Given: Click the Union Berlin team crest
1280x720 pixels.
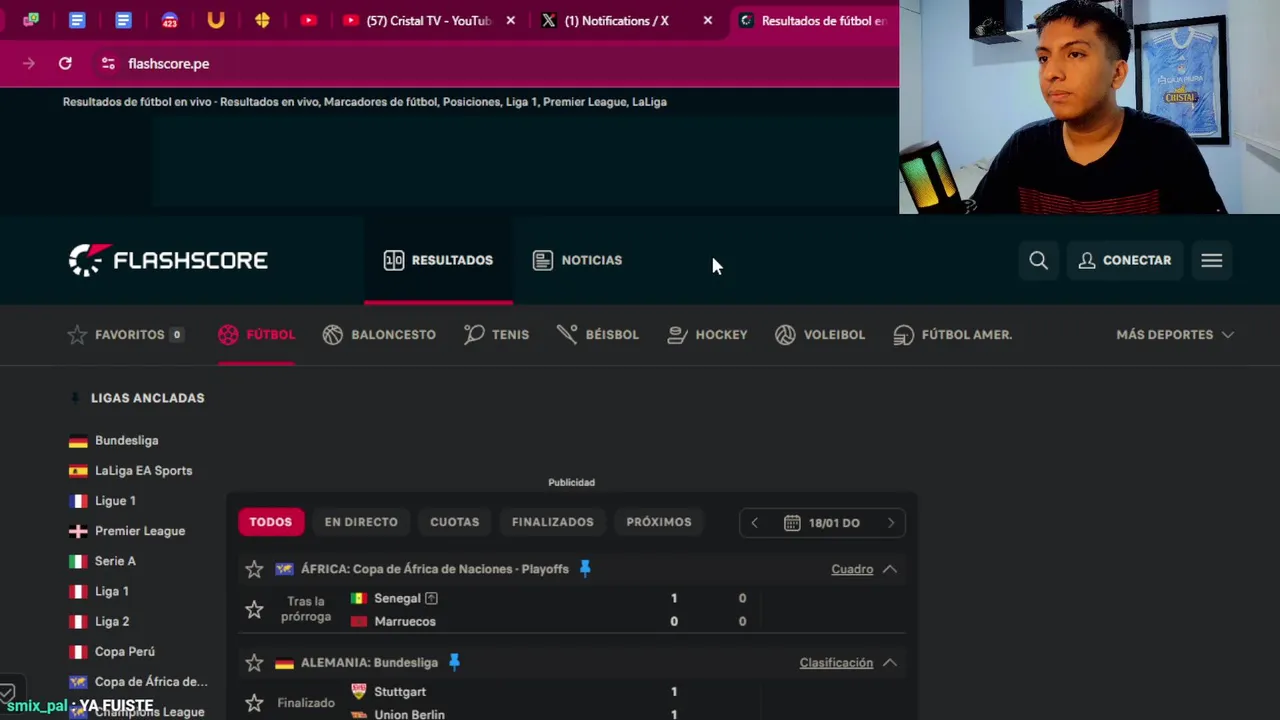Looking at the screenshot, I should (359, 714).
